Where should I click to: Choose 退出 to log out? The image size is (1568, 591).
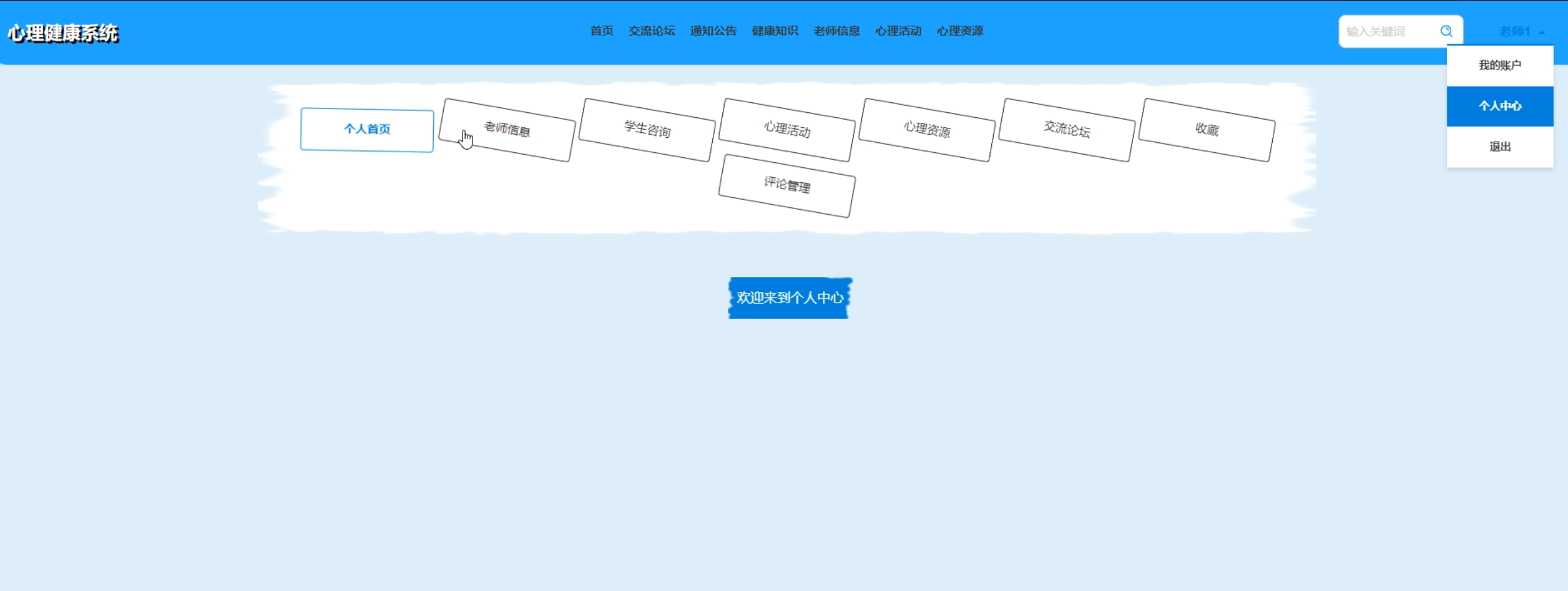[1499, 147]
